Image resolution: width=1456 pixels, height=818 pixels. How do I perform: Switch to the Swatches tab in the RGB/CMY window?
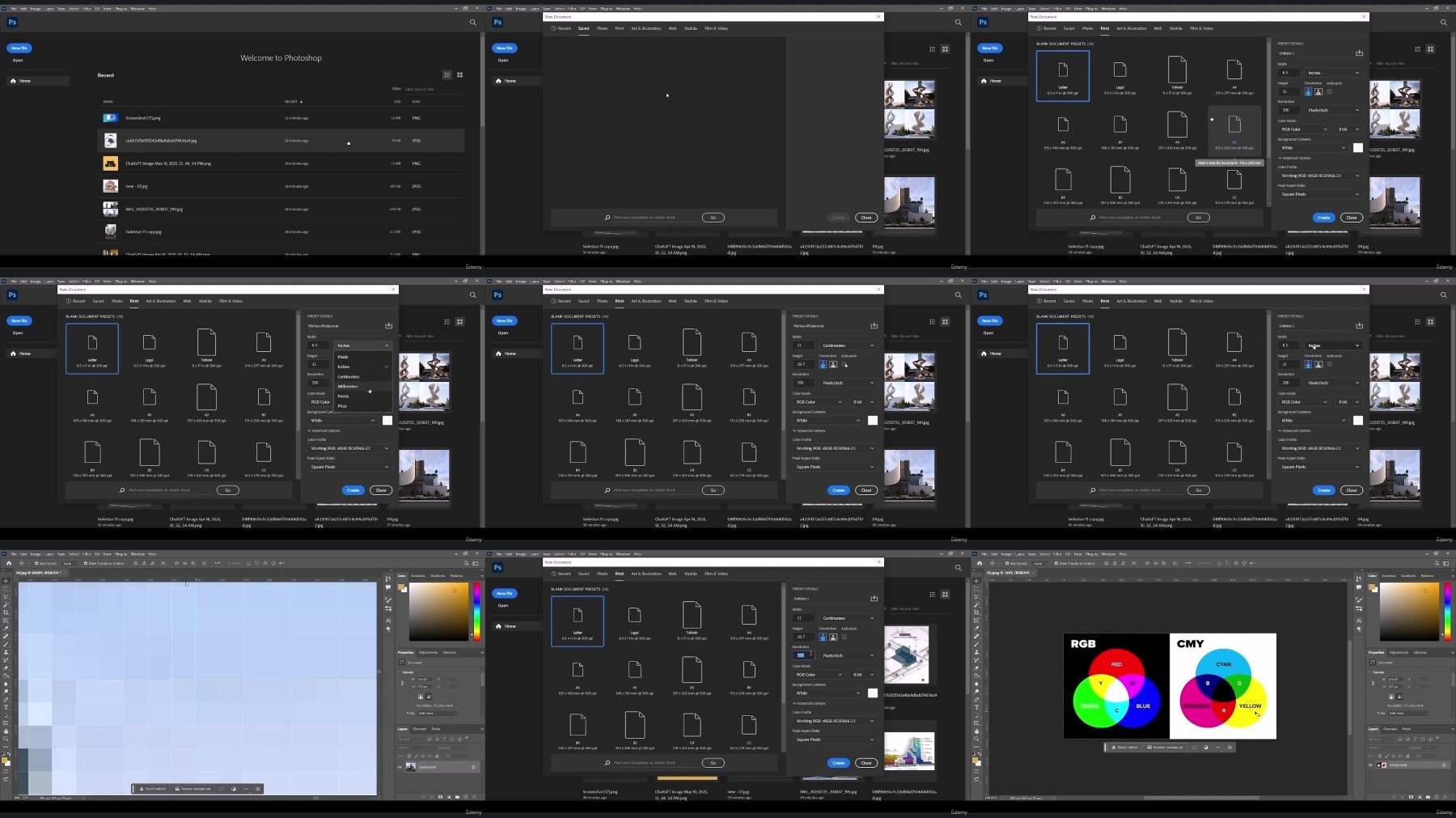coord(1389,575)
